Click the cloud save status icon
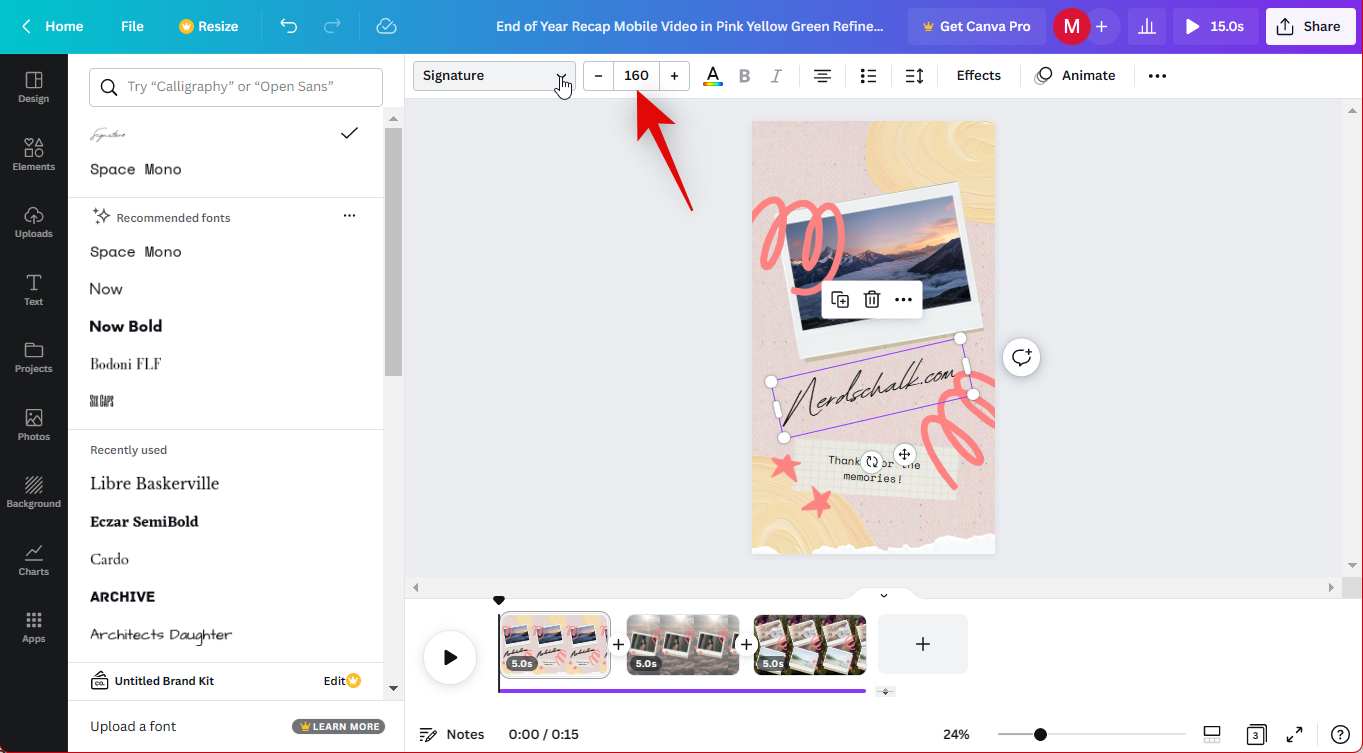This screenshot has height=753, width=1363. pos(387,26)
